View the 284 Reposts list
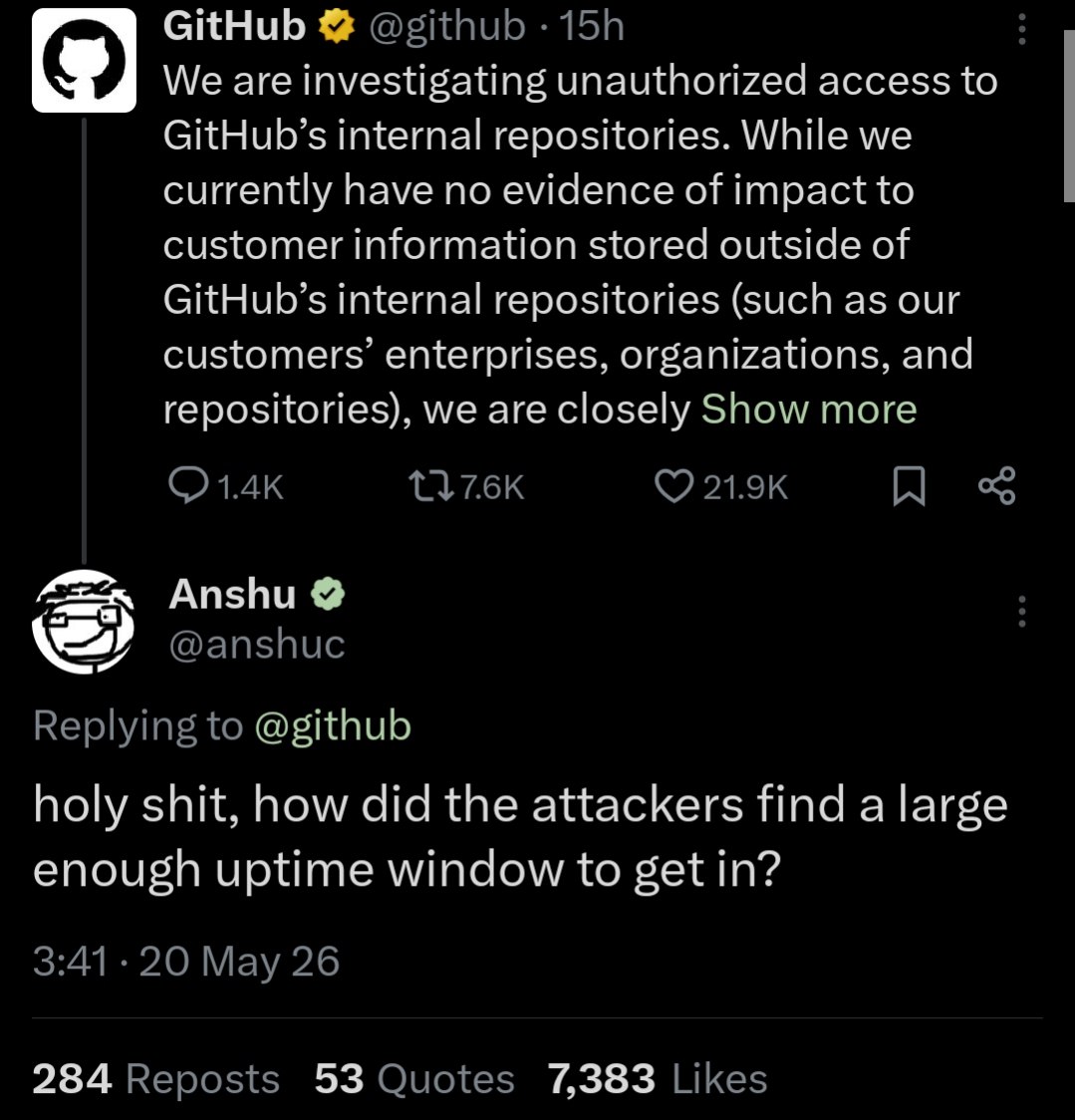 155,1078
